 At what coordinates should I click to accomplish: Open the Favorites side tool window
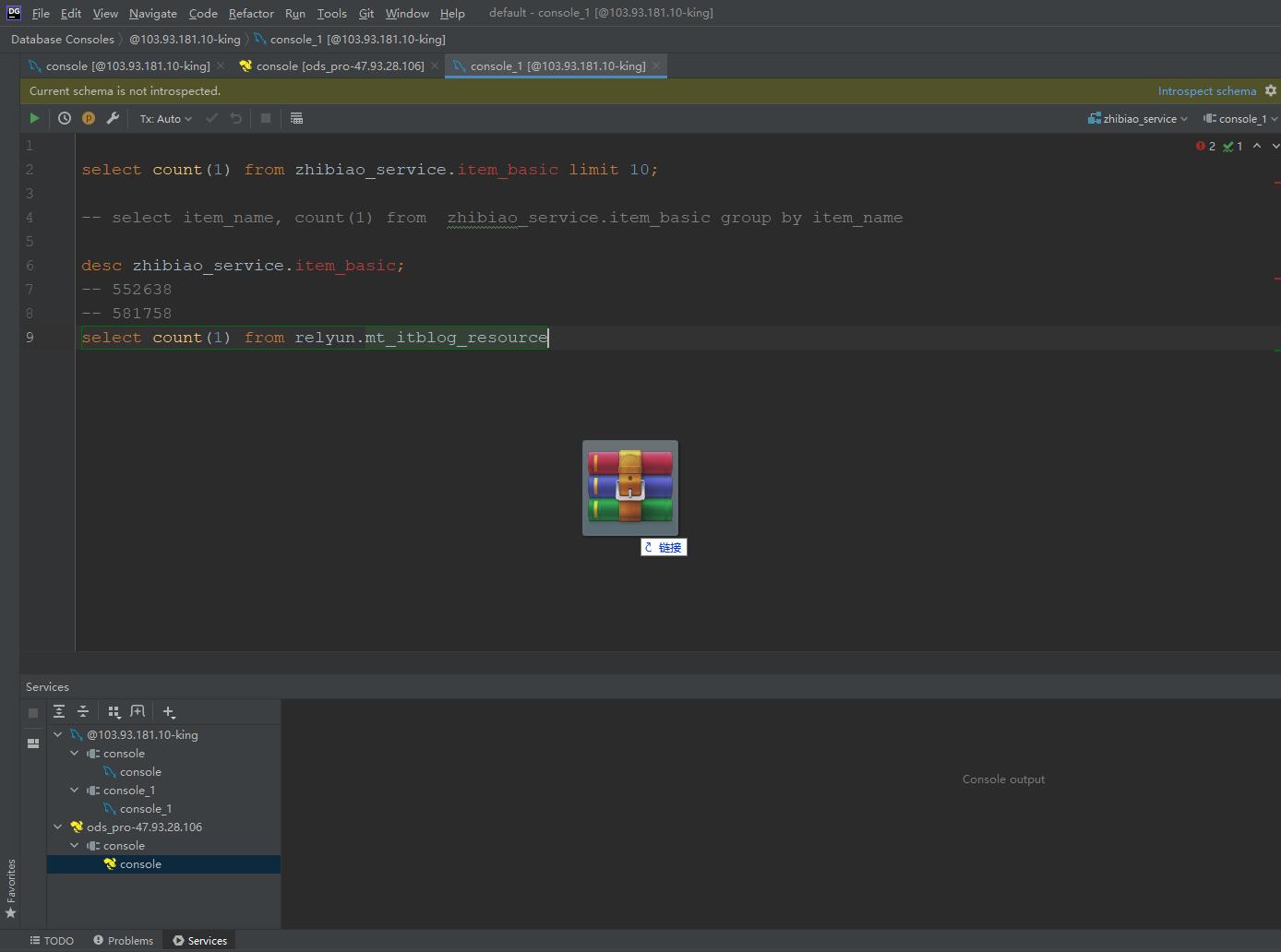point(11,888)
